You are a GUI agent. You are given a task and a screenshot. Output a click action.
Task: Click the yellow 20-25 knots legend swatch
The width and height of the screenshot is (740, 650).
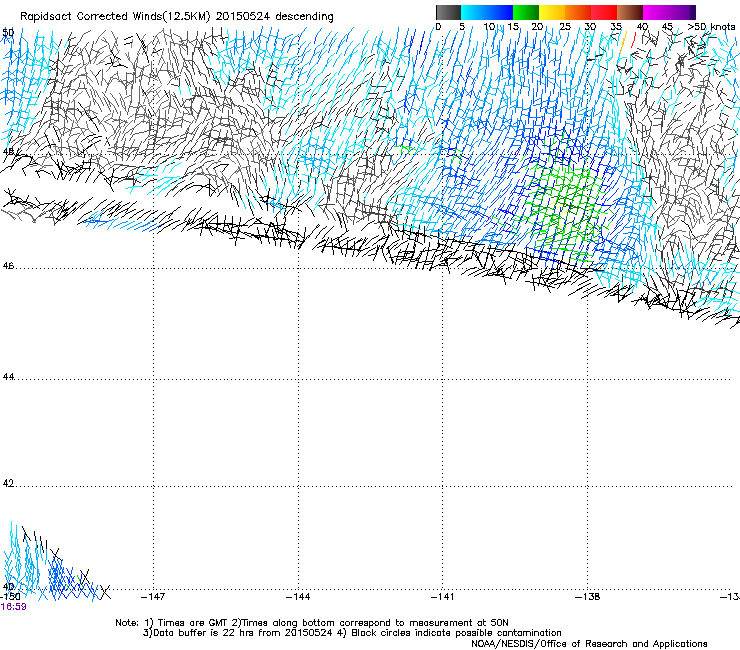pos(552,12)
